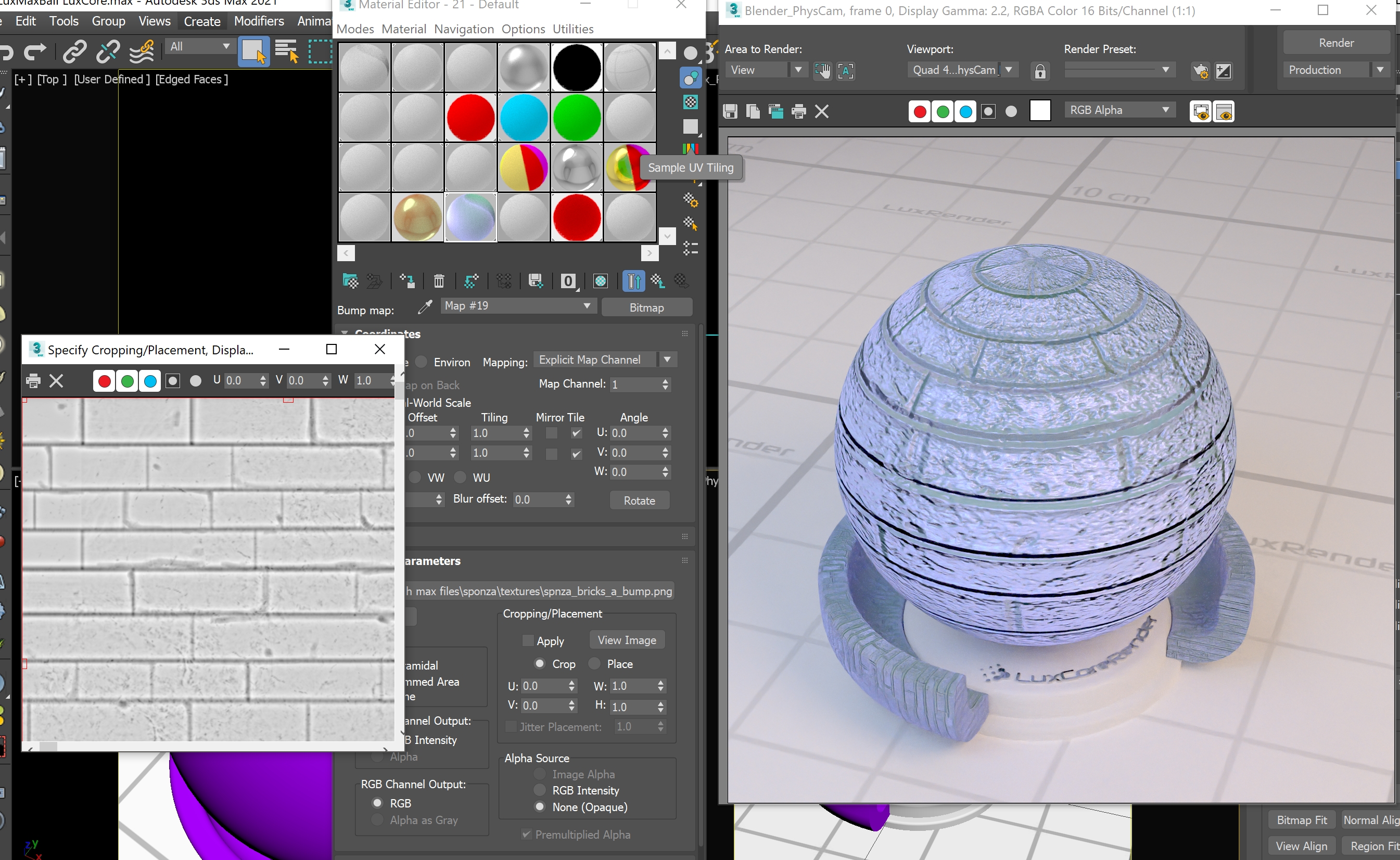The height and width of the screenshot is (860, 1400).
Task: Click the delete material trash icon
Action: pos(439,281)
